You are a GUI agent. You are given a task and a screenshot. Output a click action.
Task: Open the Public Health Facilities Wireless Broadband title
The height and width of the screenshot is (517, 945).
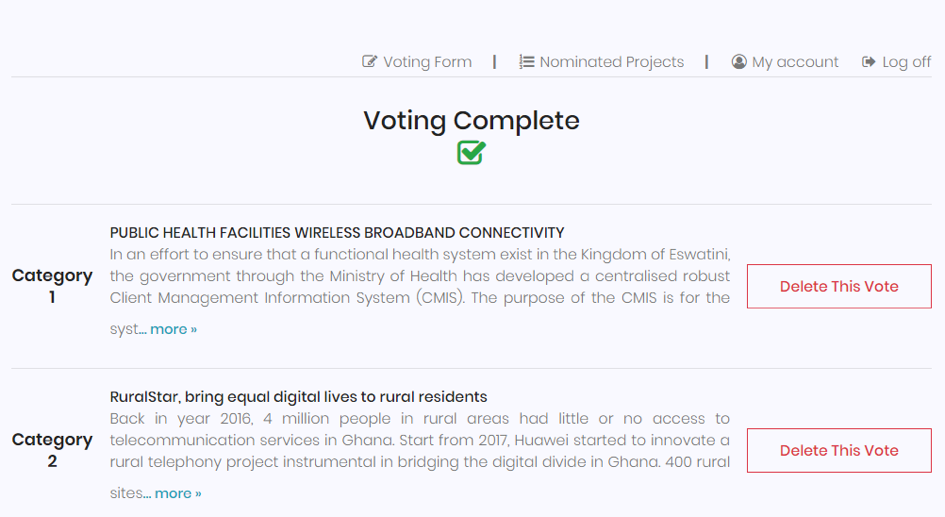(x=337, y=233)
